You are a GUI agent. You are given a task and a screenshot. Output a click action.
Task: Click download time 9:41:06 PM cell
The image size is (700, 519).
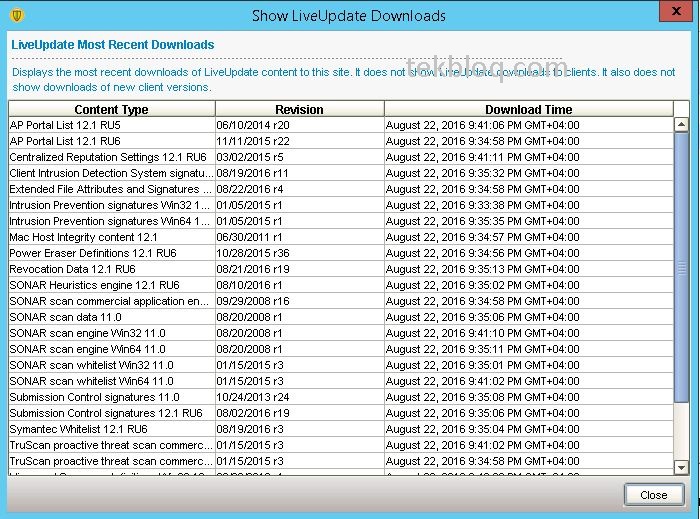(529, 125)
